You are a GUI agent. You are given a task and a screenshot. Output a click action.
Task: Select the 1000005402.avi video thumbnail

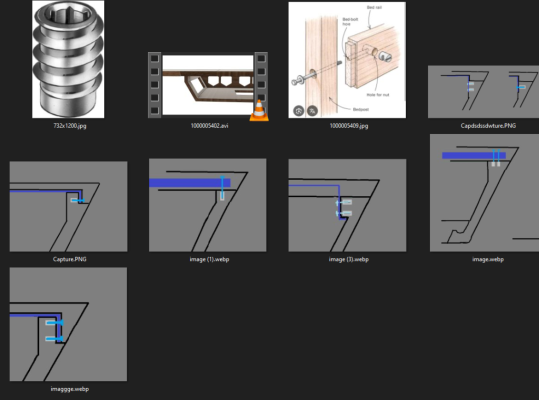point(208,85)
